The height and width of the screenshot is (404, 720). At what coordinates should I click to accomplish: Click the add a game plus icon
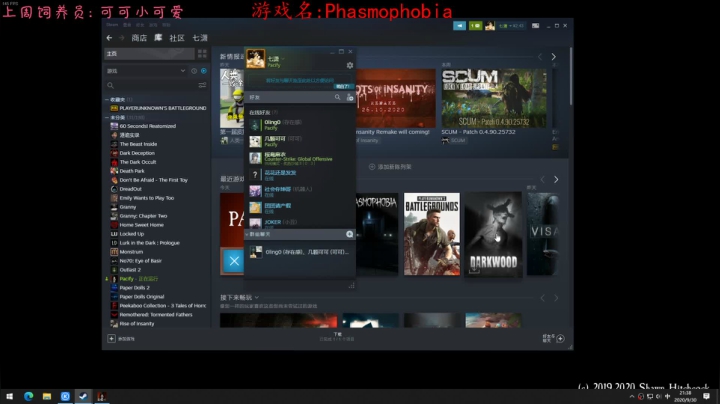tap(111, 338)
